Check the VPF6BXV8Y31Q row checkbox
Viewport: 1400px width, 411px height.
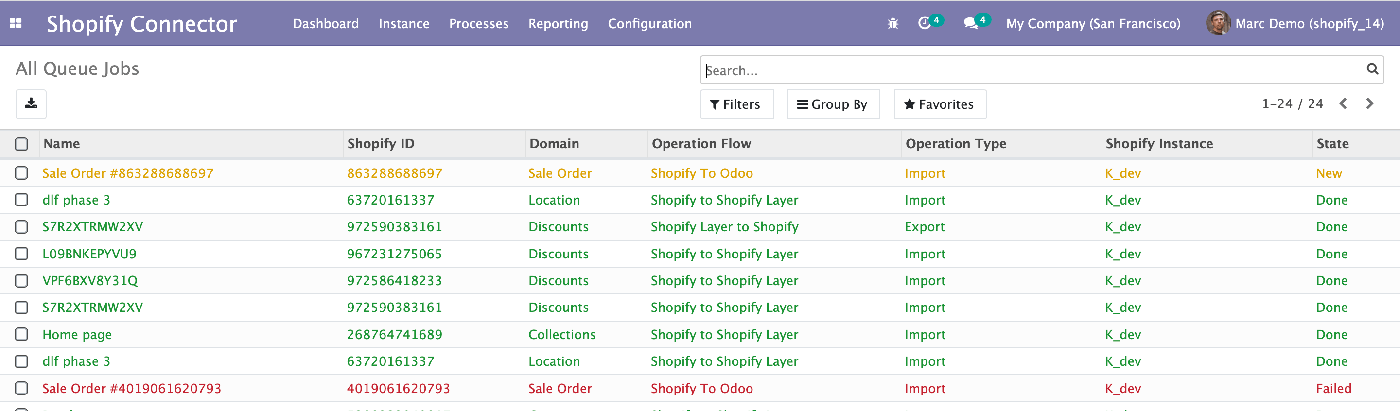21,281
